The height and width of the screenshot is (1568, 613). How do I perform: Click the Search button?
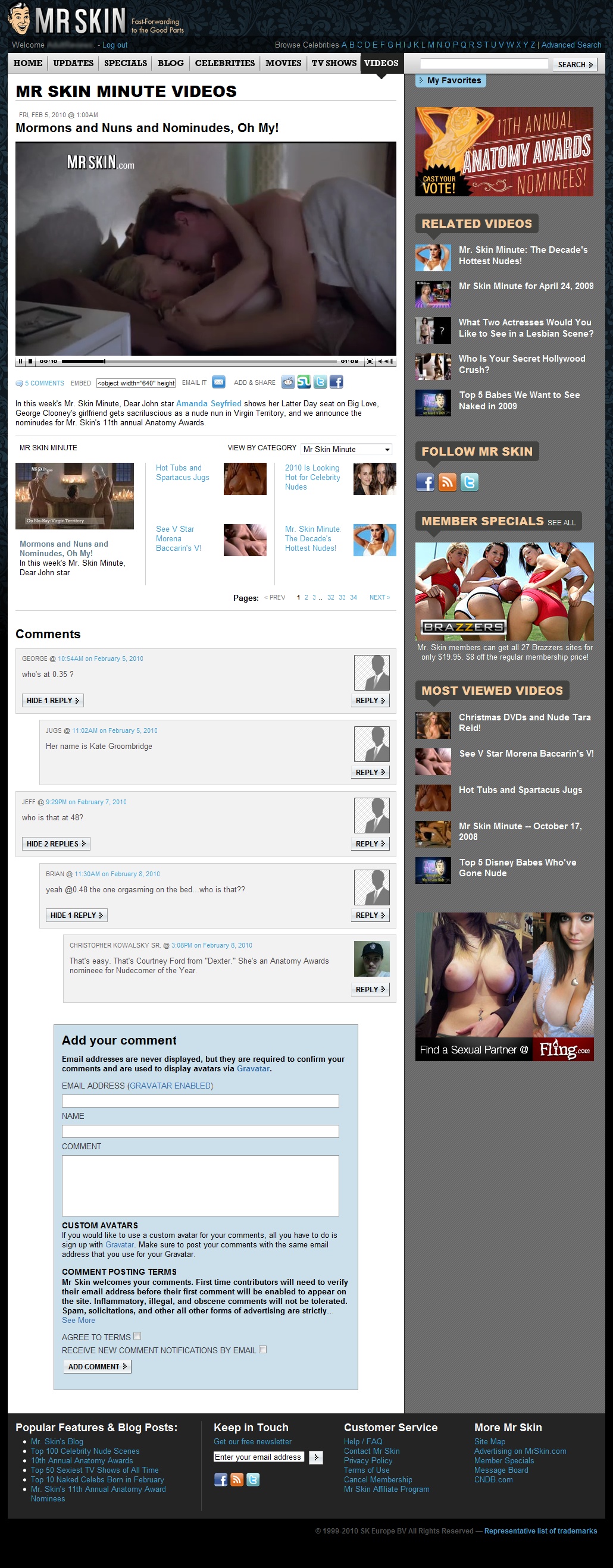pos(575,64)
